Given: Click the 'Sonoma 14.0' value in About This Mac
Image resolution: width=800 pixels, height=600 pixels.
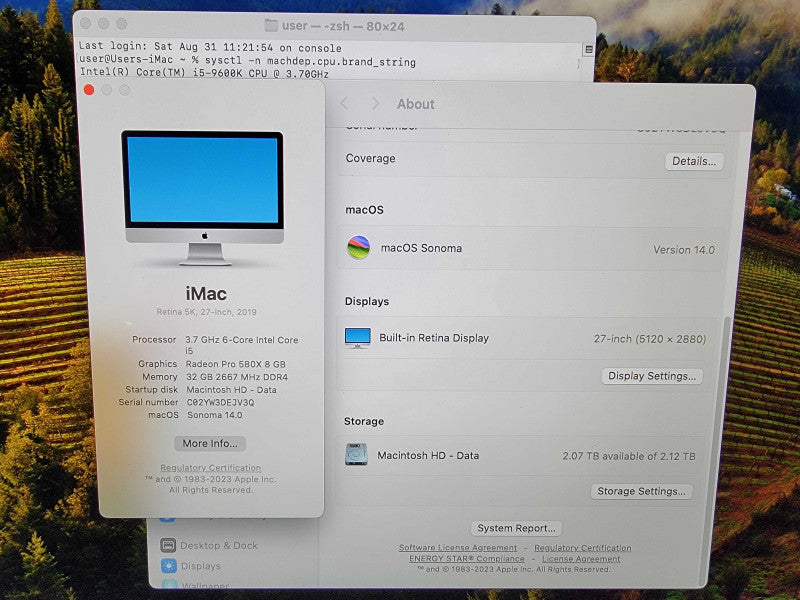Looking at the screenshot, I should click(215, 415).
